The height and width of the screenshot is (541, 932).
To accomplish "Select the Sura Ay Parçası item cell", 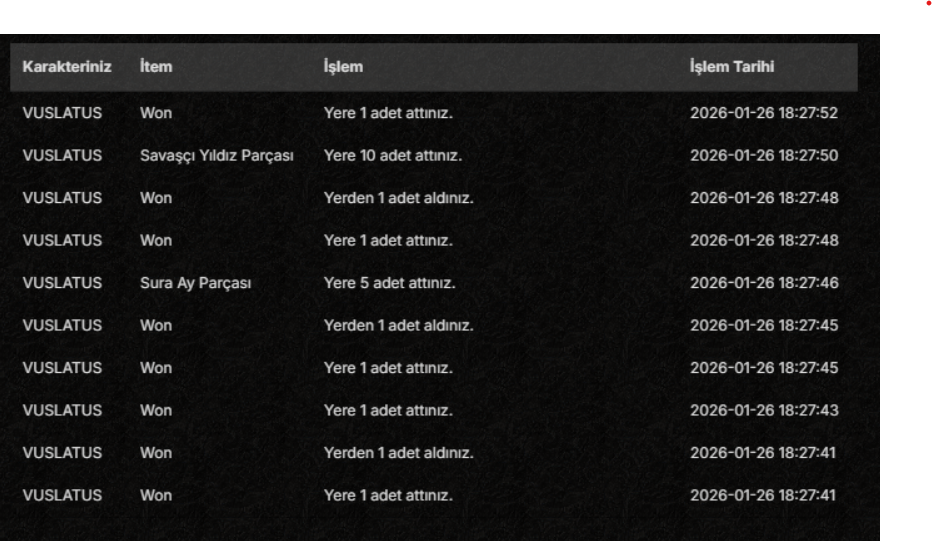I will coord(195,283).
